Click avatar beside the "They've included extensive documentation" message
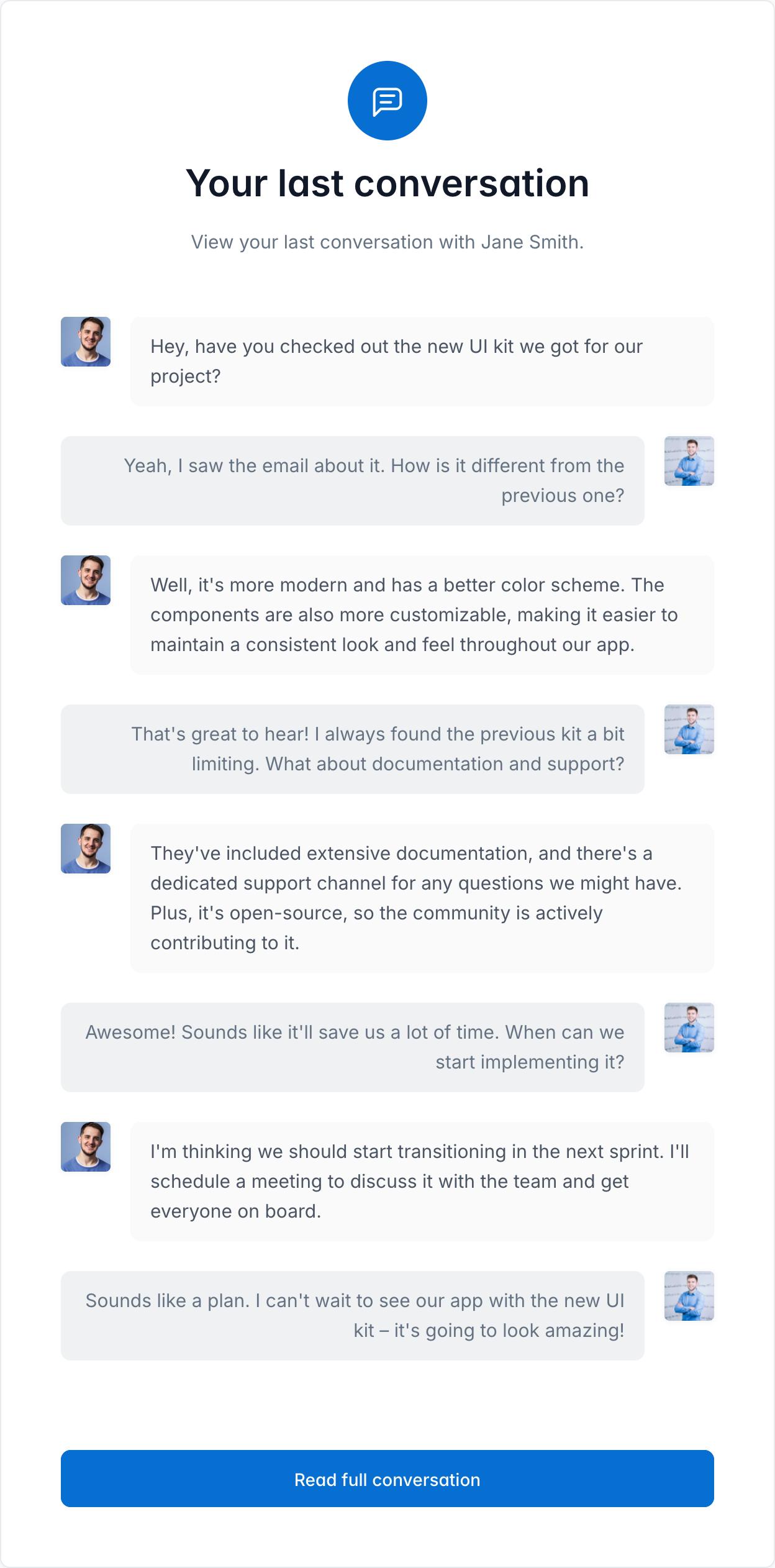The image size is (775, 1568). tap(86, 849)
